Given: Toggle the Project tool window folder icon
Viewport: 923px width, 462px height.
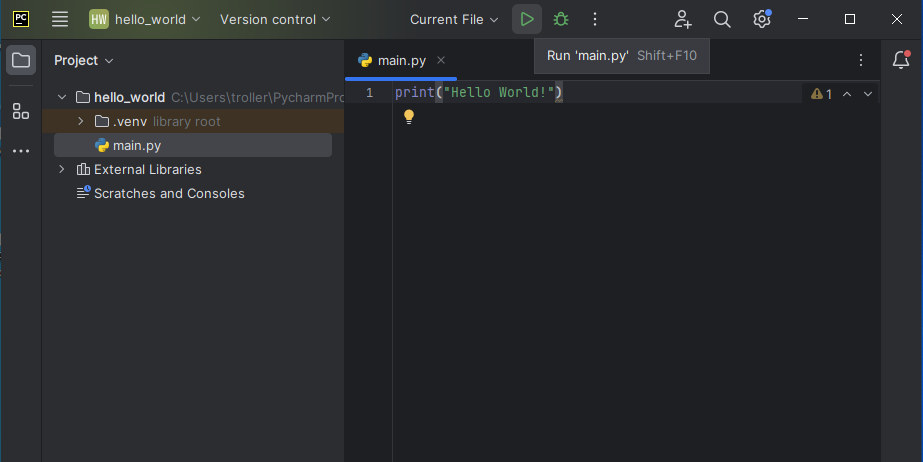Looking at the screenshot, I should click(21, 61).
